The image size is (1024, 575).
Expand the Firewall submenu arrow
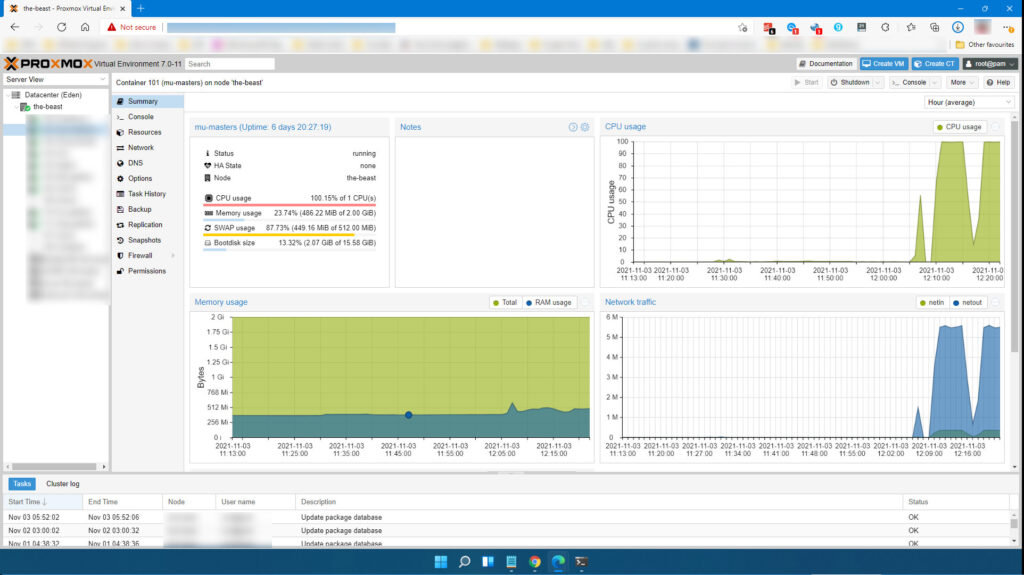[173, 255]
